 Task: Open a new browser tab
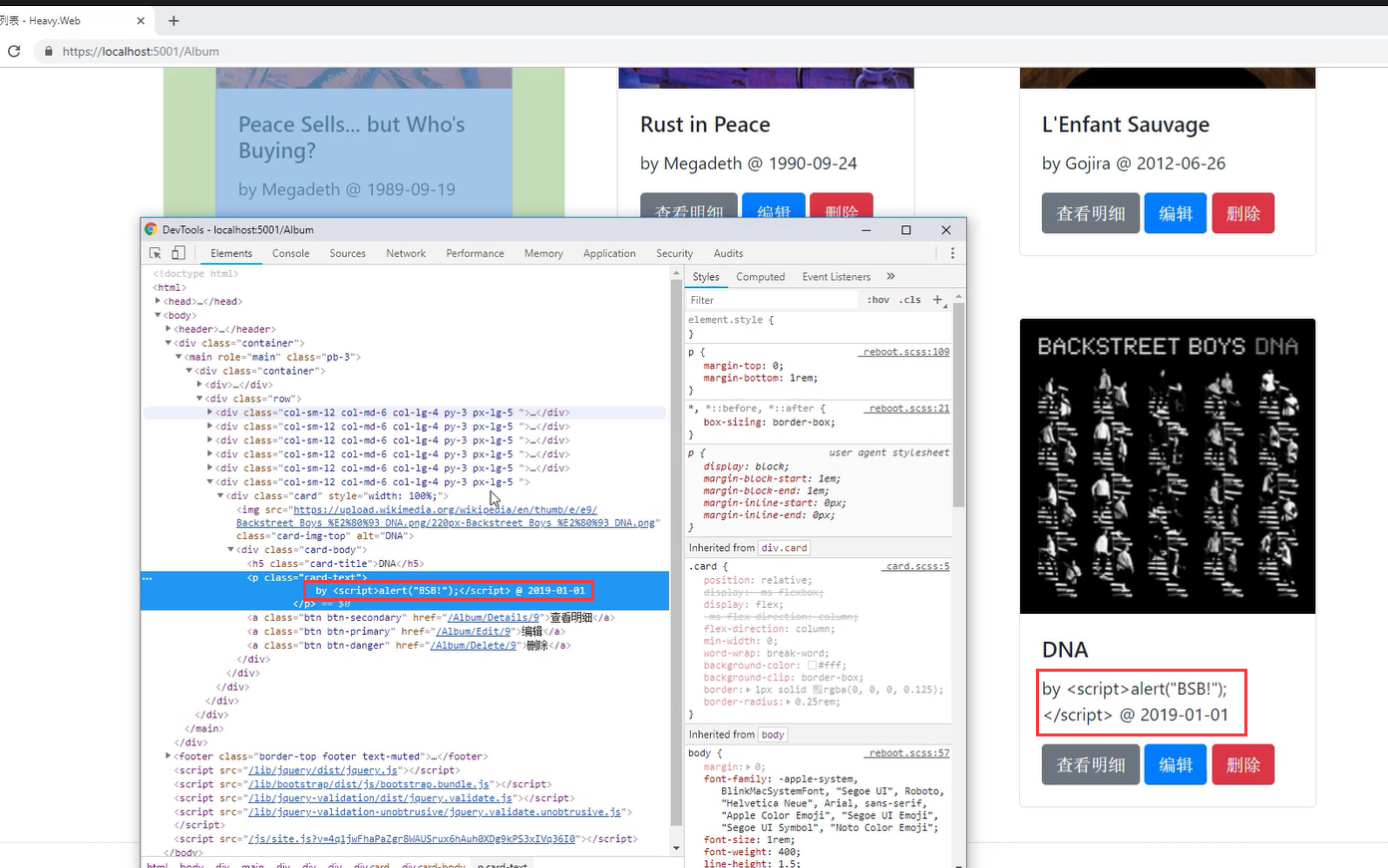click(x=173, y=20)
